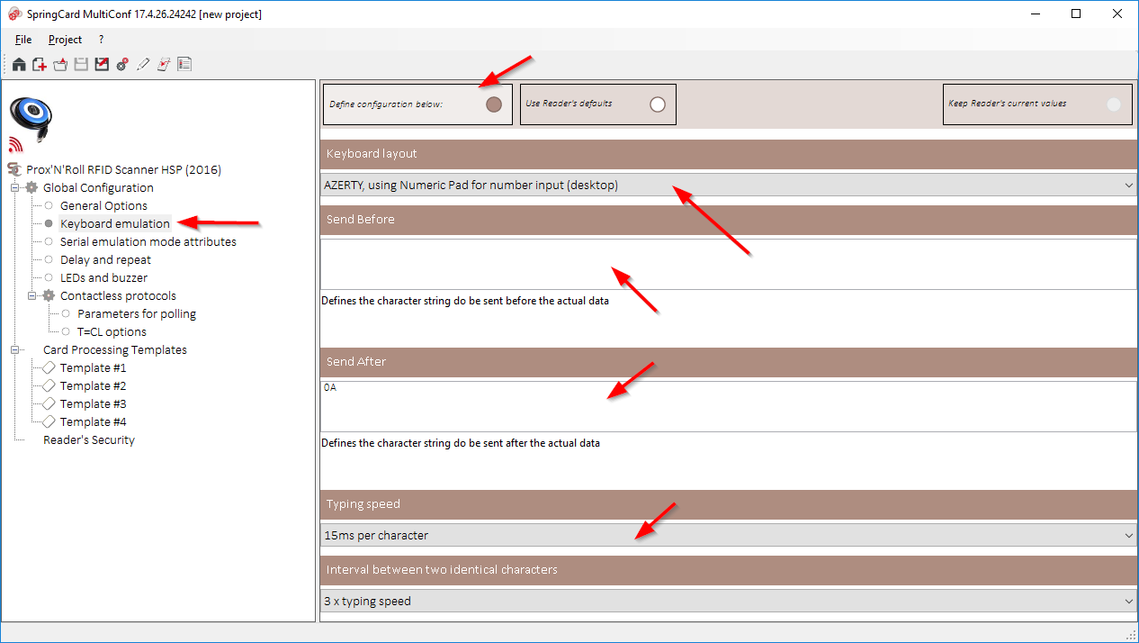1139x643 pixels.
Task: Select Keyboard emulation in the tree
Action: point(115,224)
